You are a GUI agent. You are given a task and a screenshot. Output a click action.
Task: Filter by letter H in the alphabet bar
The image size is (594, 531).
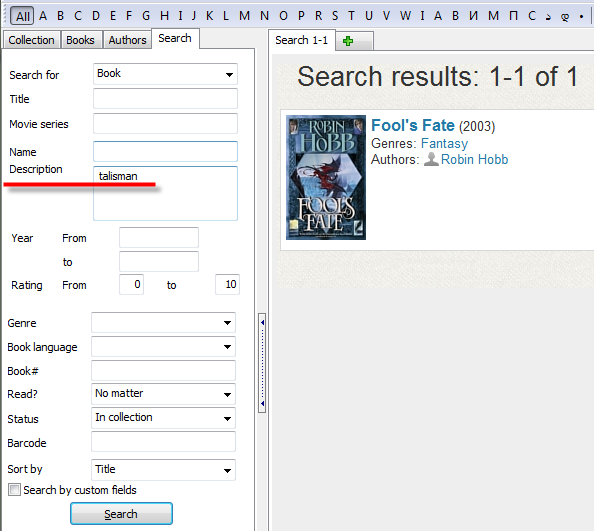pyautogui.click(x=164, y=16)
